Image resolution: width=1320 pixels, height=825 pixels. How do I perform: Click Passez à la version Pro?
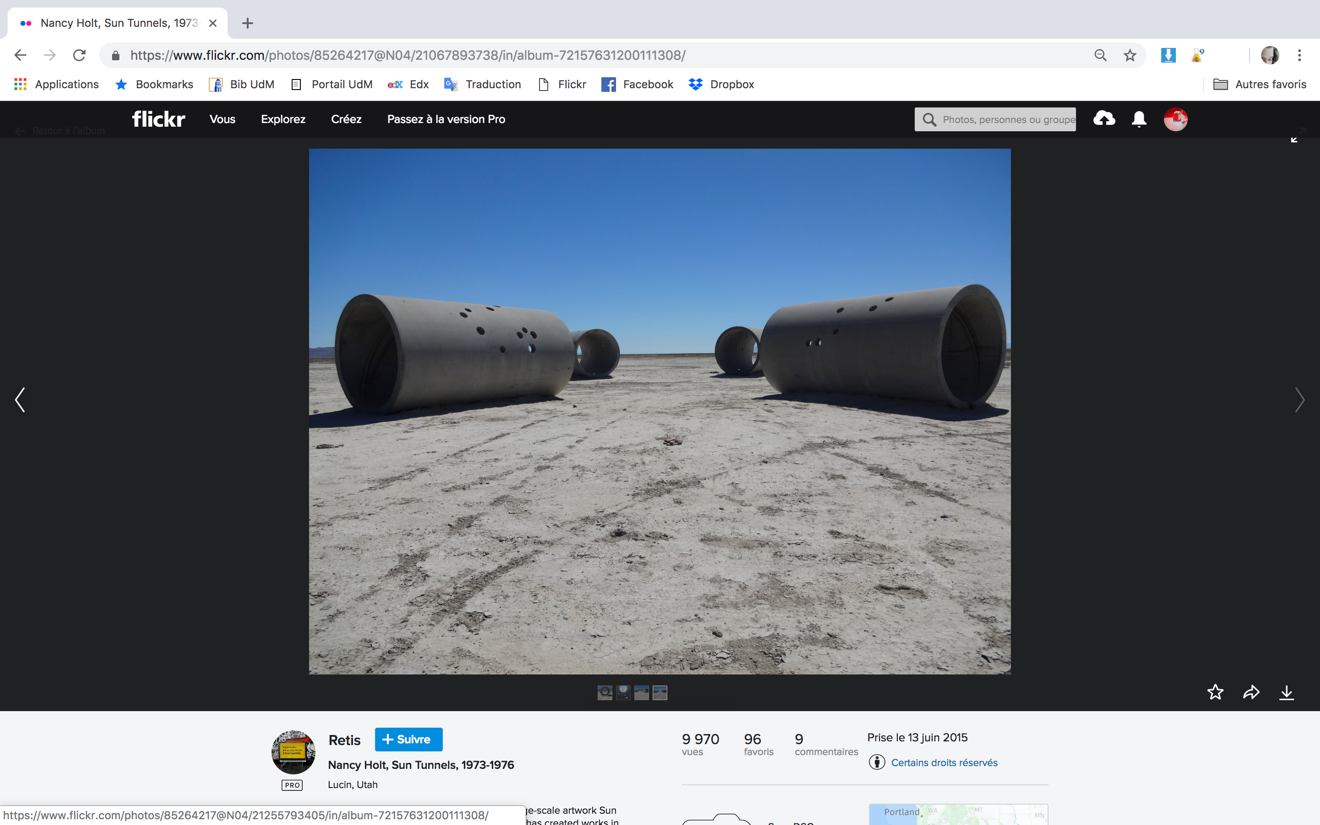(446, 119)
